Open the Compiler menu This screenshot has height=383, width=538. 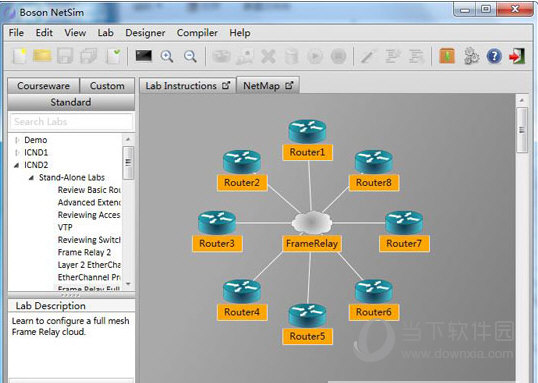click(x=197, y=33)
